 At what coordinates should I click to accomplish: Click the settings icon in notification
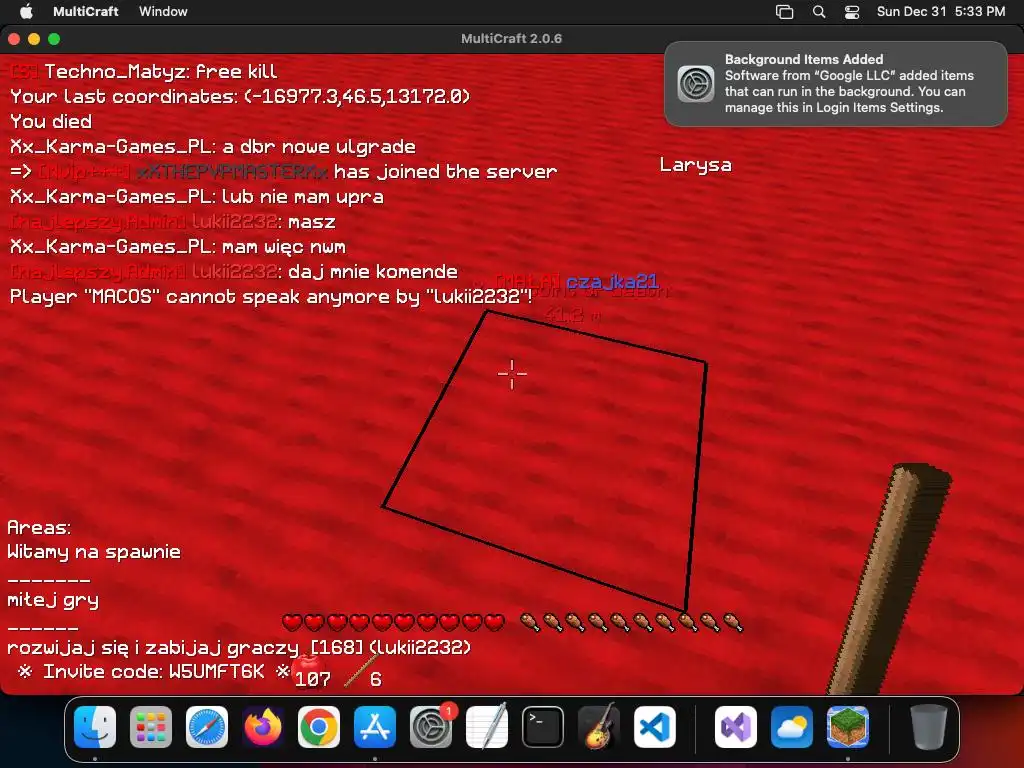point(696,84)
